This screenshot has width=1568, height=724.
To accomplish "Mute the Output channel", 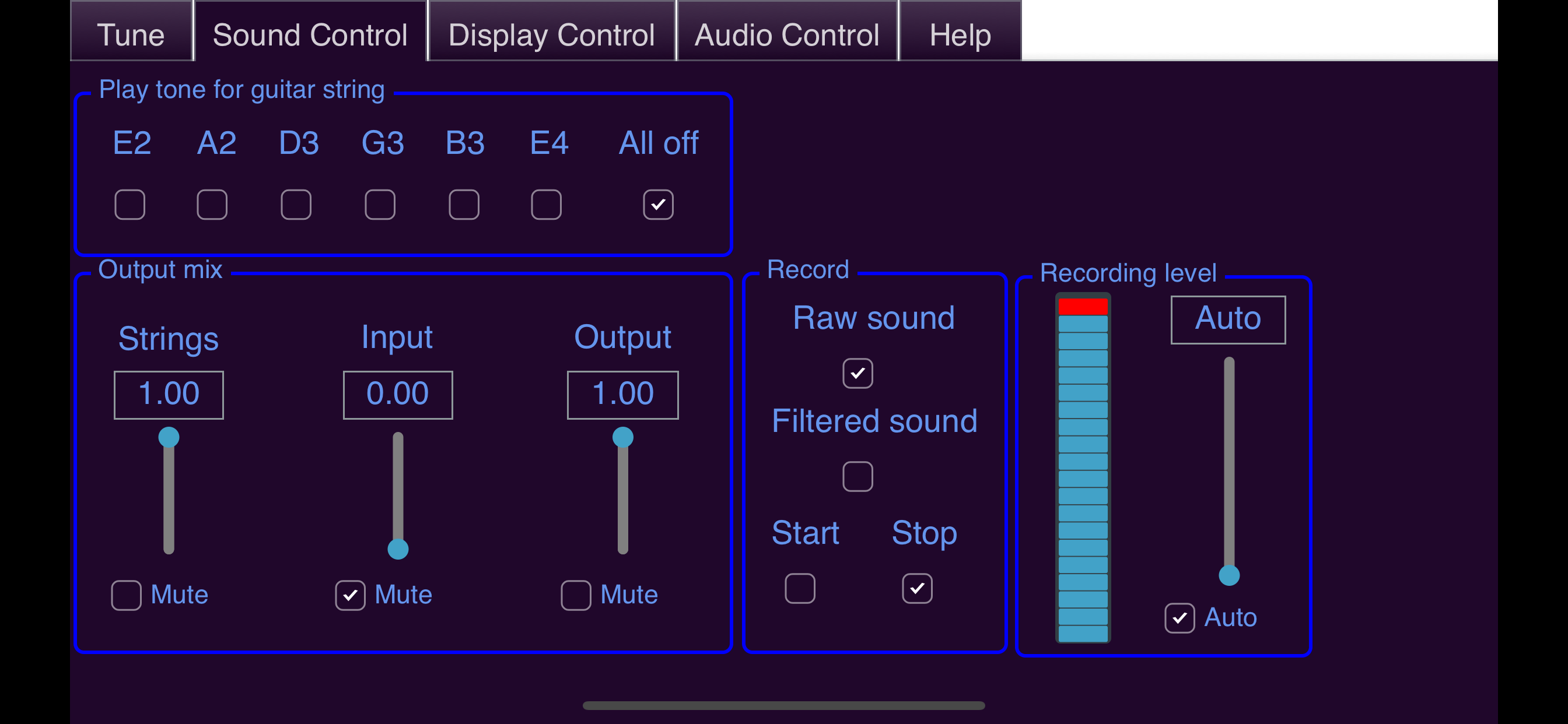I will click(576, 595).
